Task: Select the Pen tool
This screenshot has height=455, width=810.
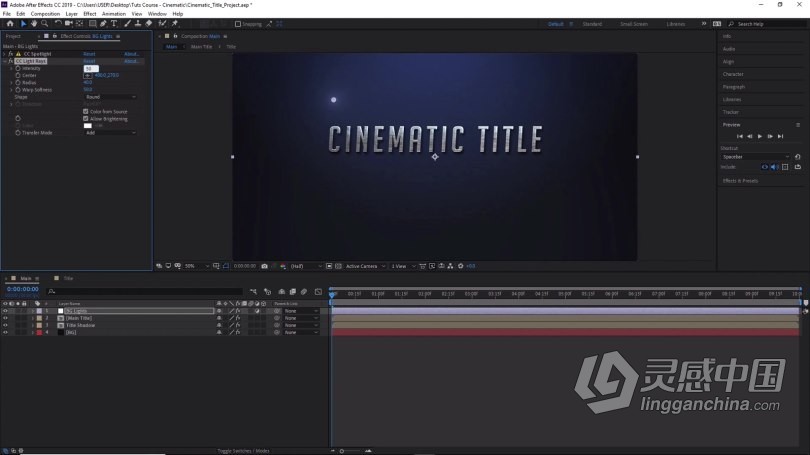Action: [x=103, y=24]
